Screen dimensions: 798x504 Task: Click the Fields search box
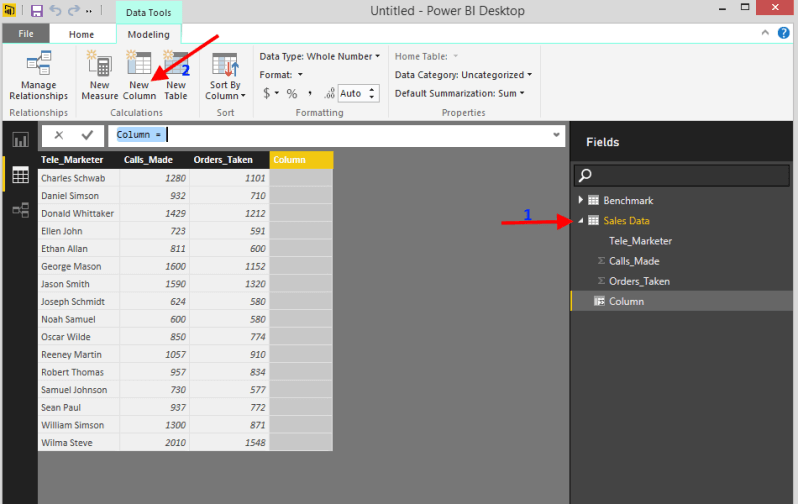pos(682,175)
